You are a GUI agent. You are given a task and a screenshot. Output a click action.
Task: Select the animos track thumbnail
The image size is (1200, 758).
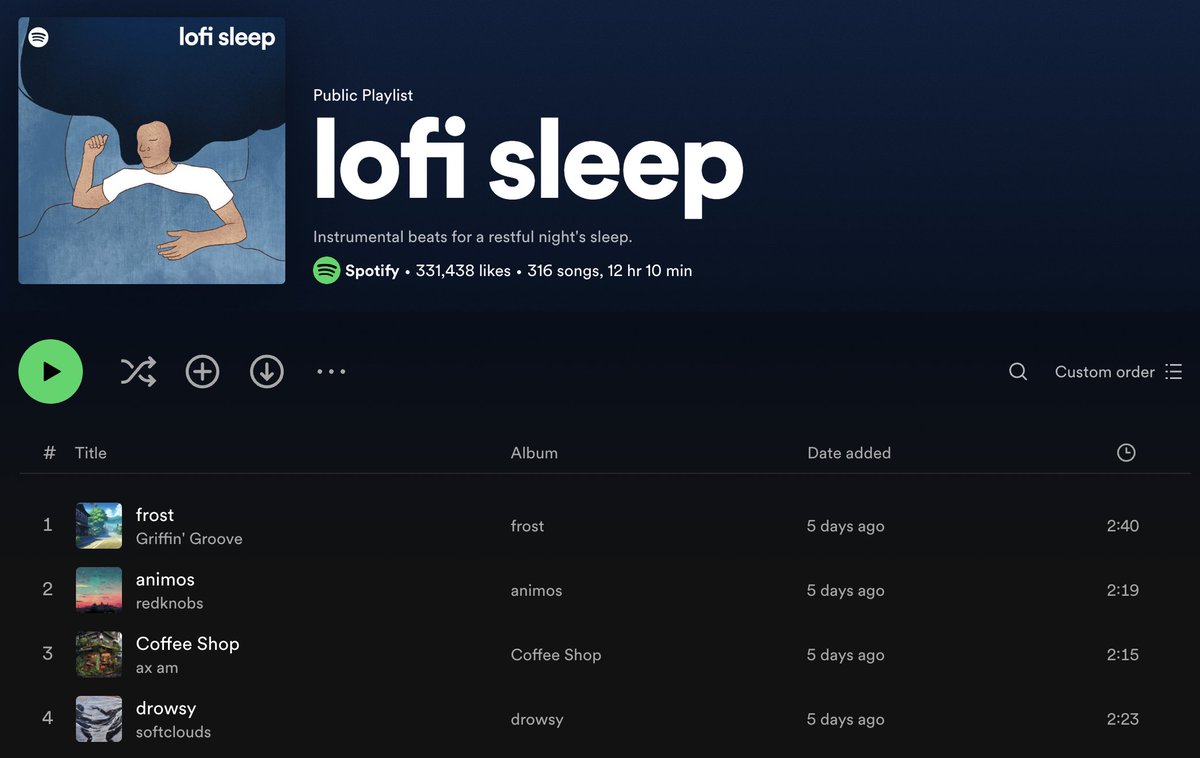coord(99,590)
